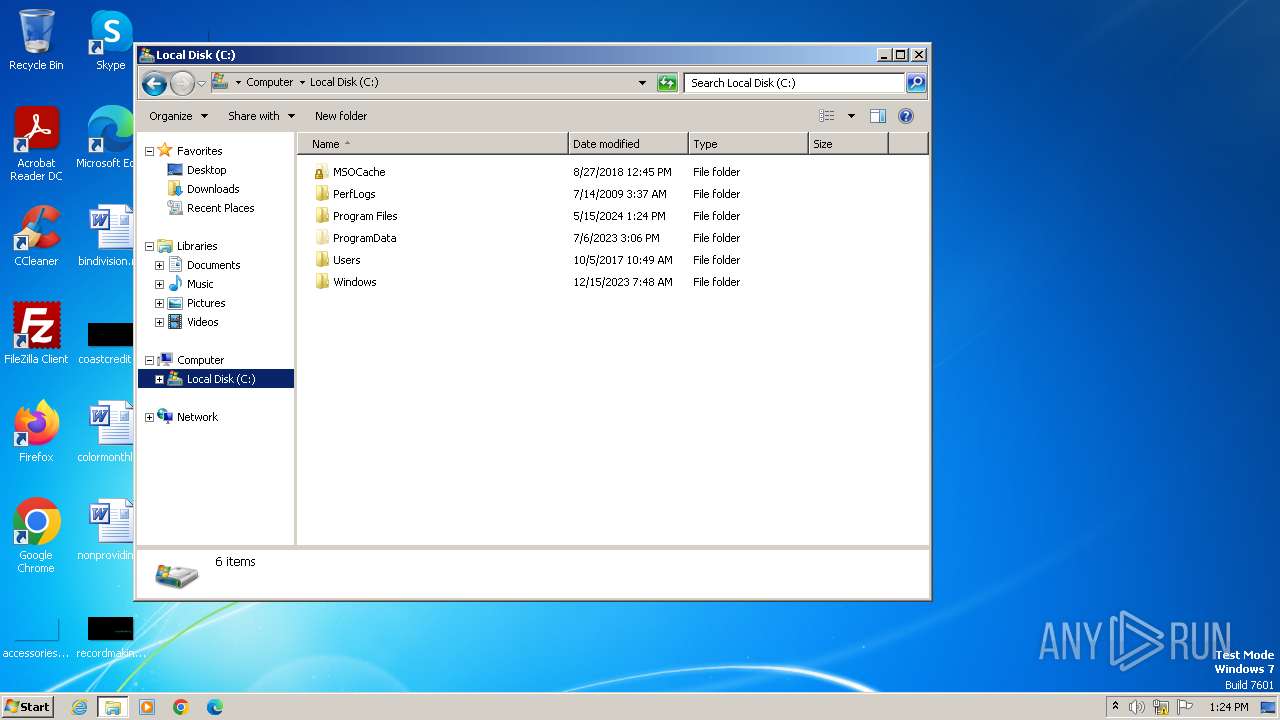This screenshot has width=1280, height=720.
Task: Launch Microsoft Edge from the taskbar
Action: [x=215, y=707]
